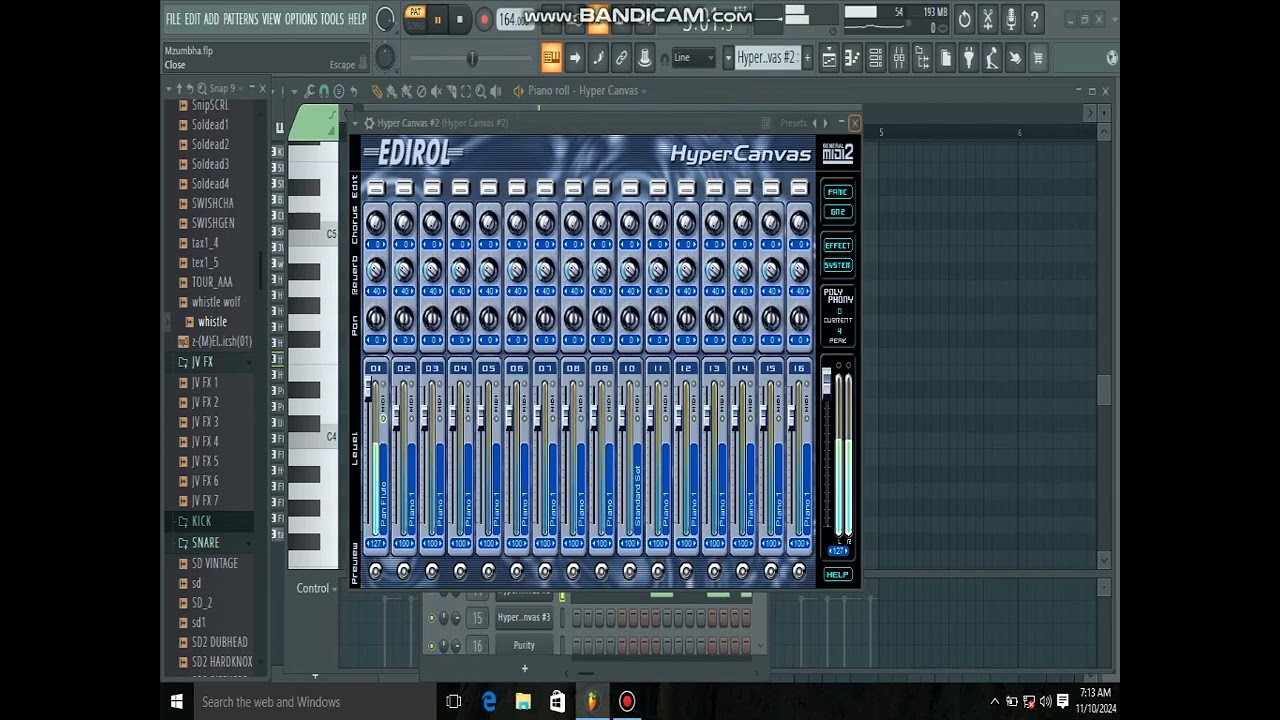1280x720 pixels.
Task: Stop playback with the stop button
Action: point(460,19)
